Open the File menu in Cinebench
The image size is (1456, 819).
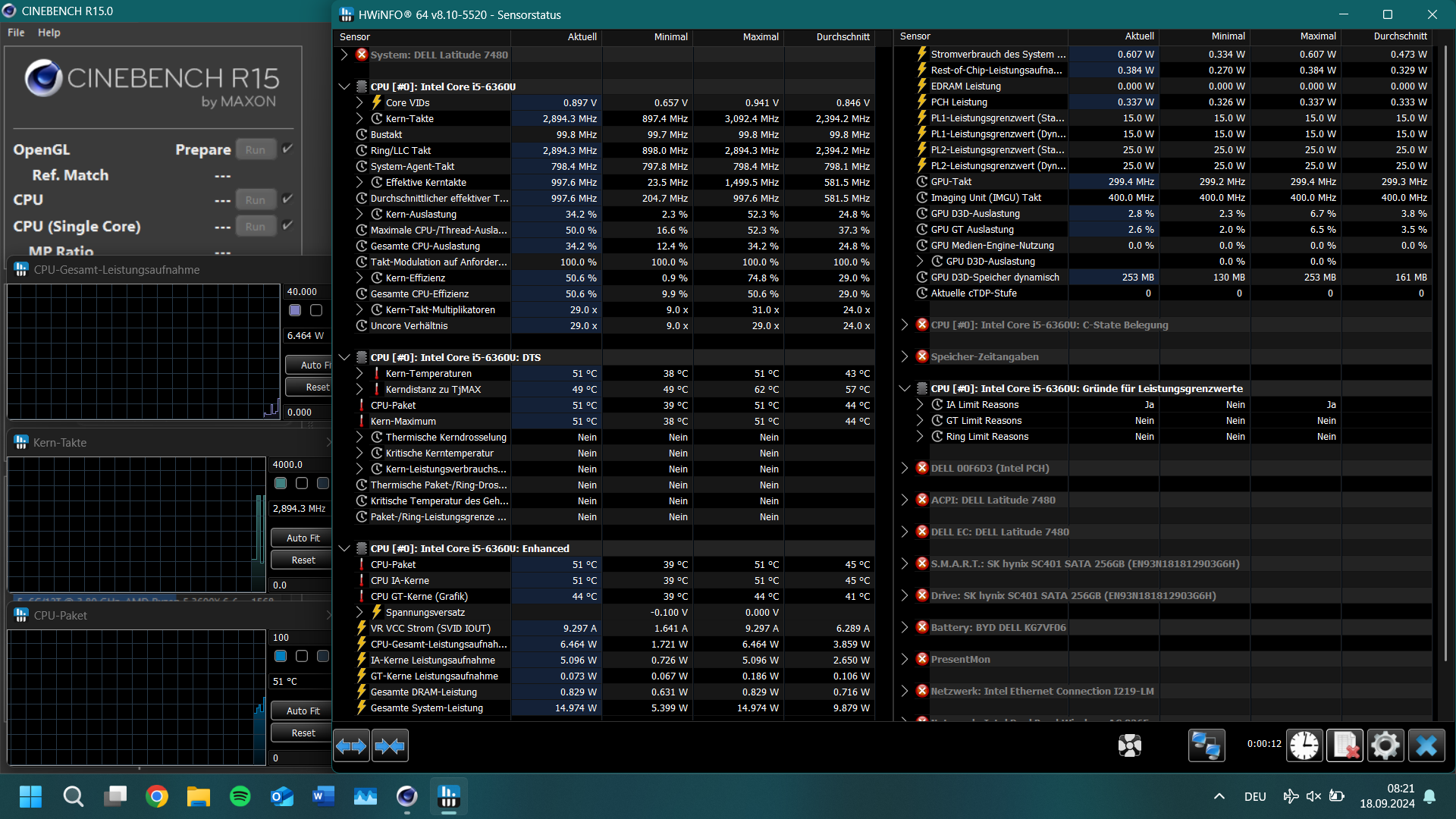coord(14,32)
